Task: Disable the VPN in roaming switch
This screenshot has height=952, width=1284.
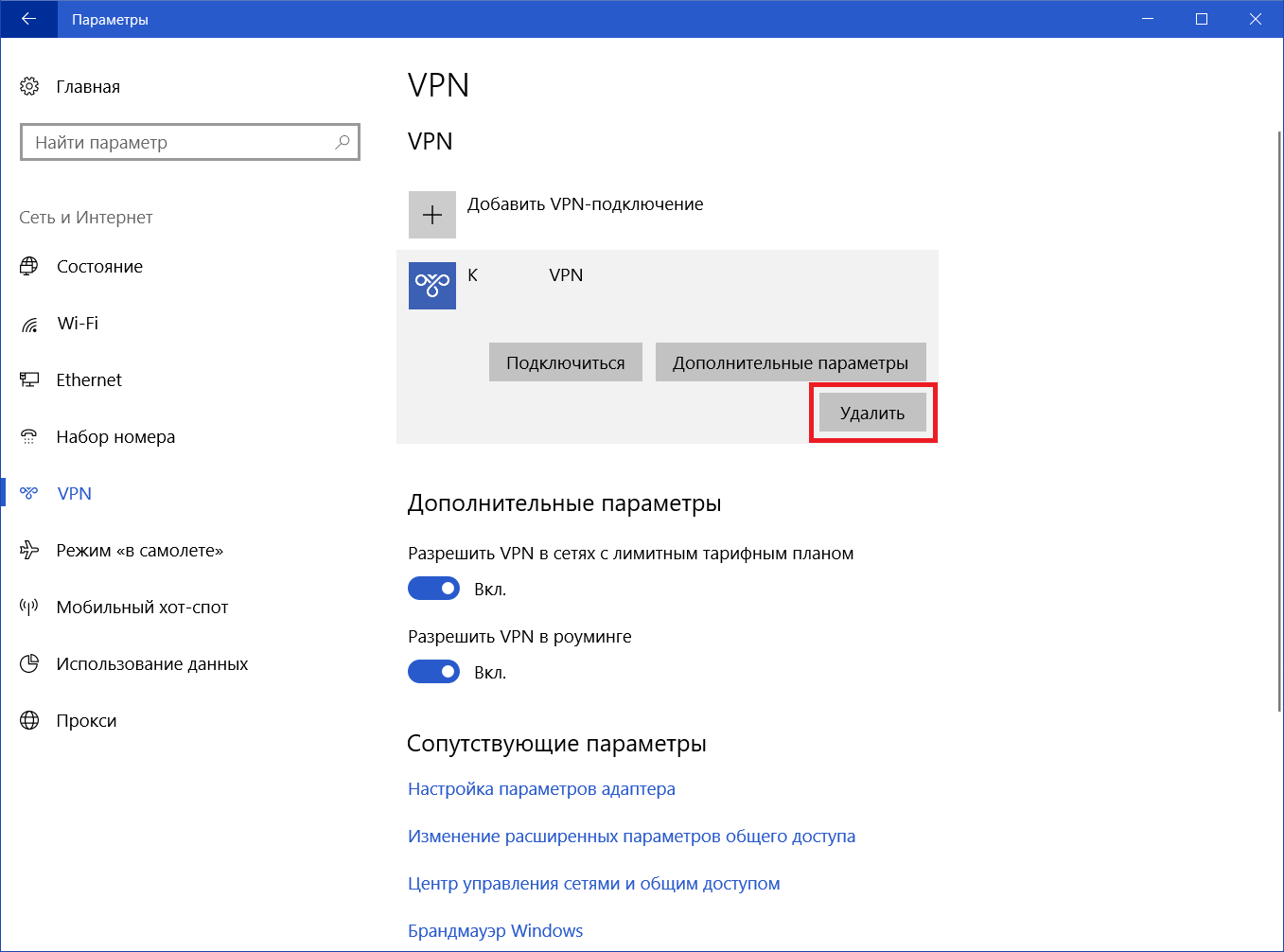Action: click(x=433, y=672)
